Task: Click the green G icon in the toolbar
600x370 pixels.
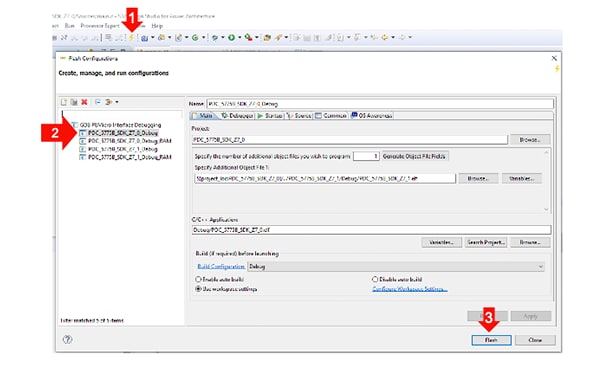Action: 195,37
